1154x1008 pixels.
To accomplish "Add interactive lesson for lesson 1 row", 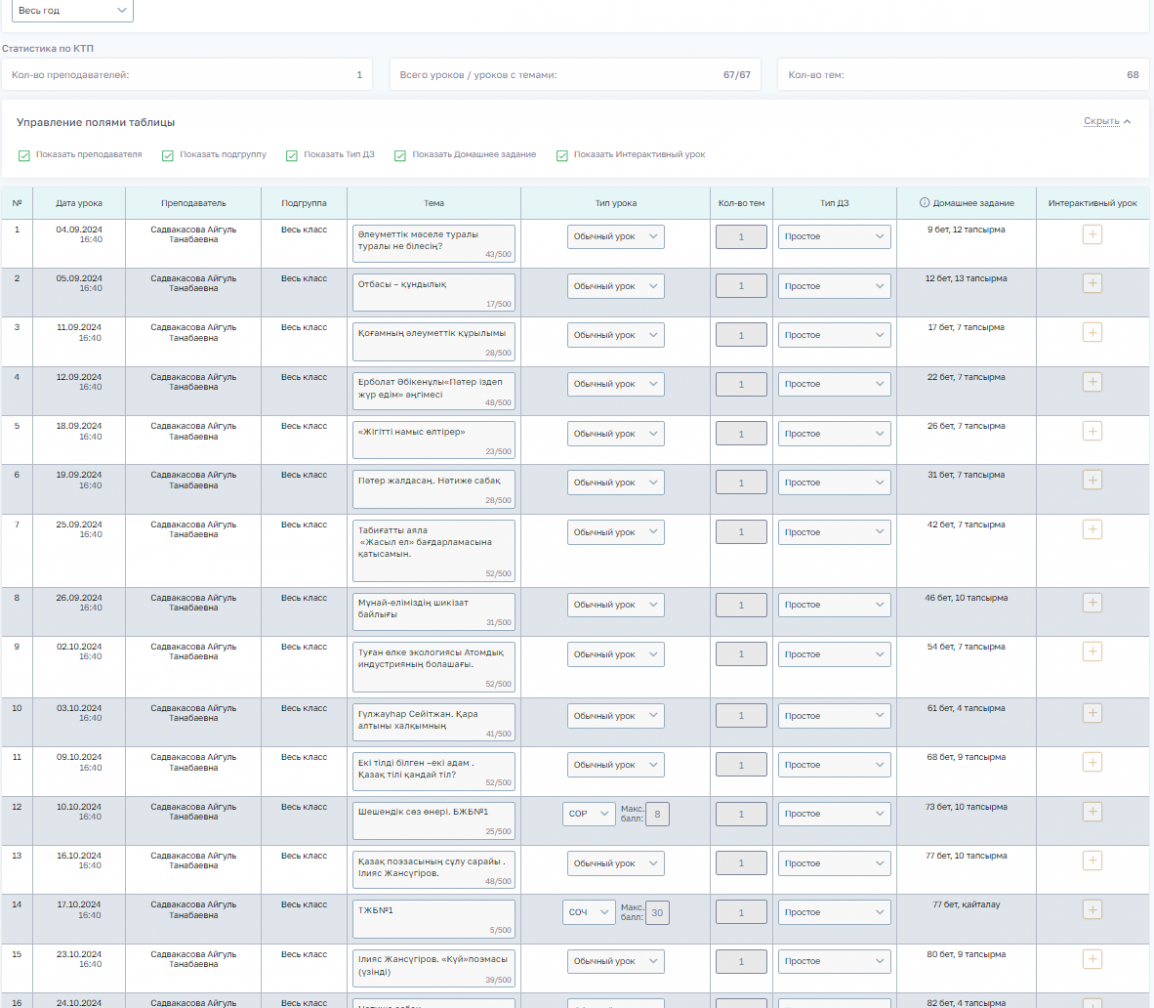I will [1092, 235].
